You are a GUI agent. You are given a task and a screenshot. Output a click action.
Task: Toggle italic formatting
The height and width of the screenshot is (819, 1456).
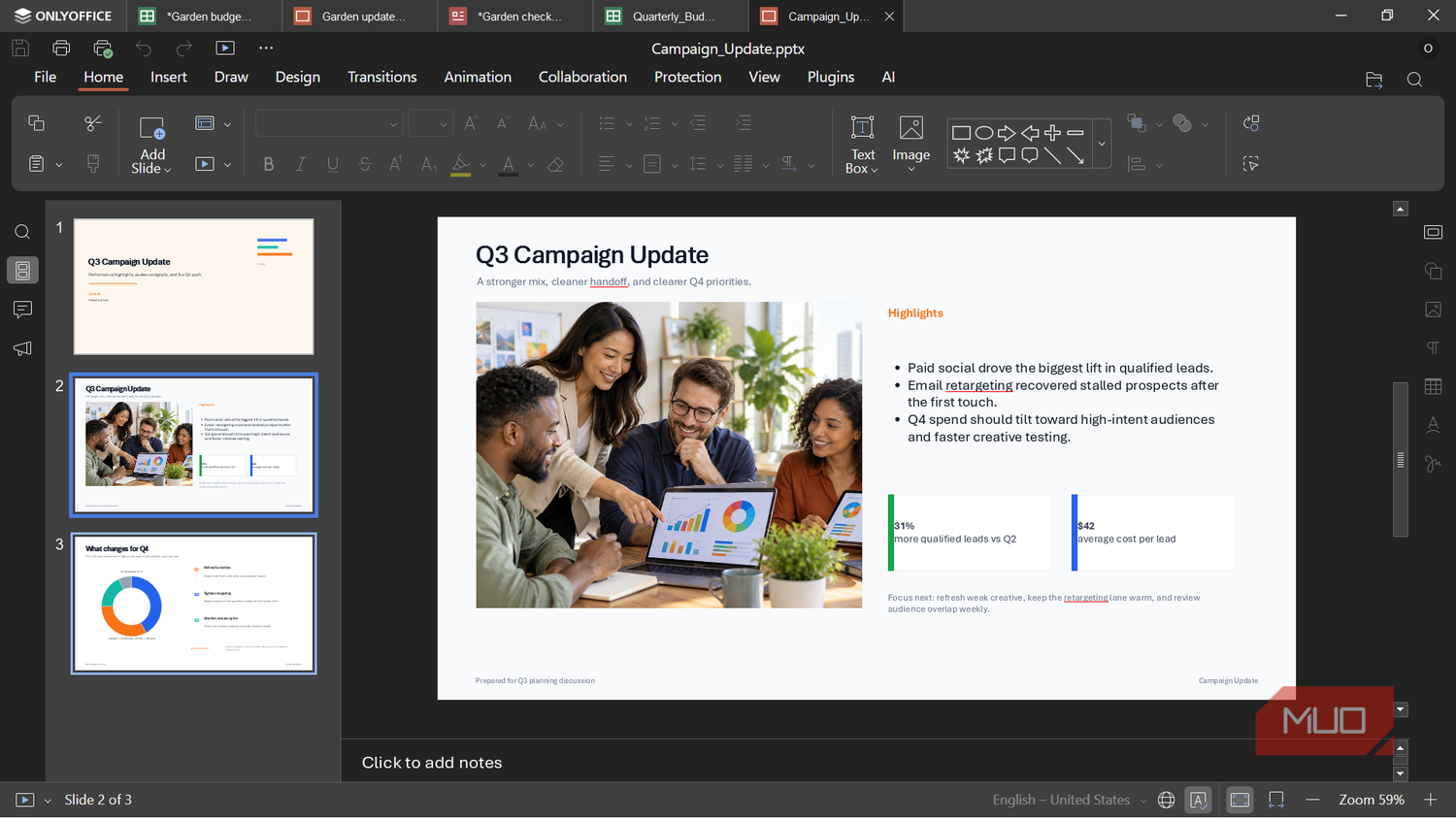tap(301, 164)
